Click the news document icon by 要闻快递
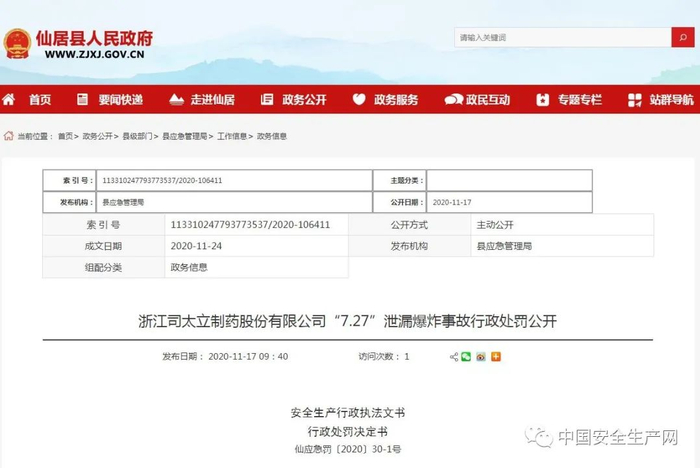Image resolution: width=700 pixels, height=468 pixels. pos(82,99)
